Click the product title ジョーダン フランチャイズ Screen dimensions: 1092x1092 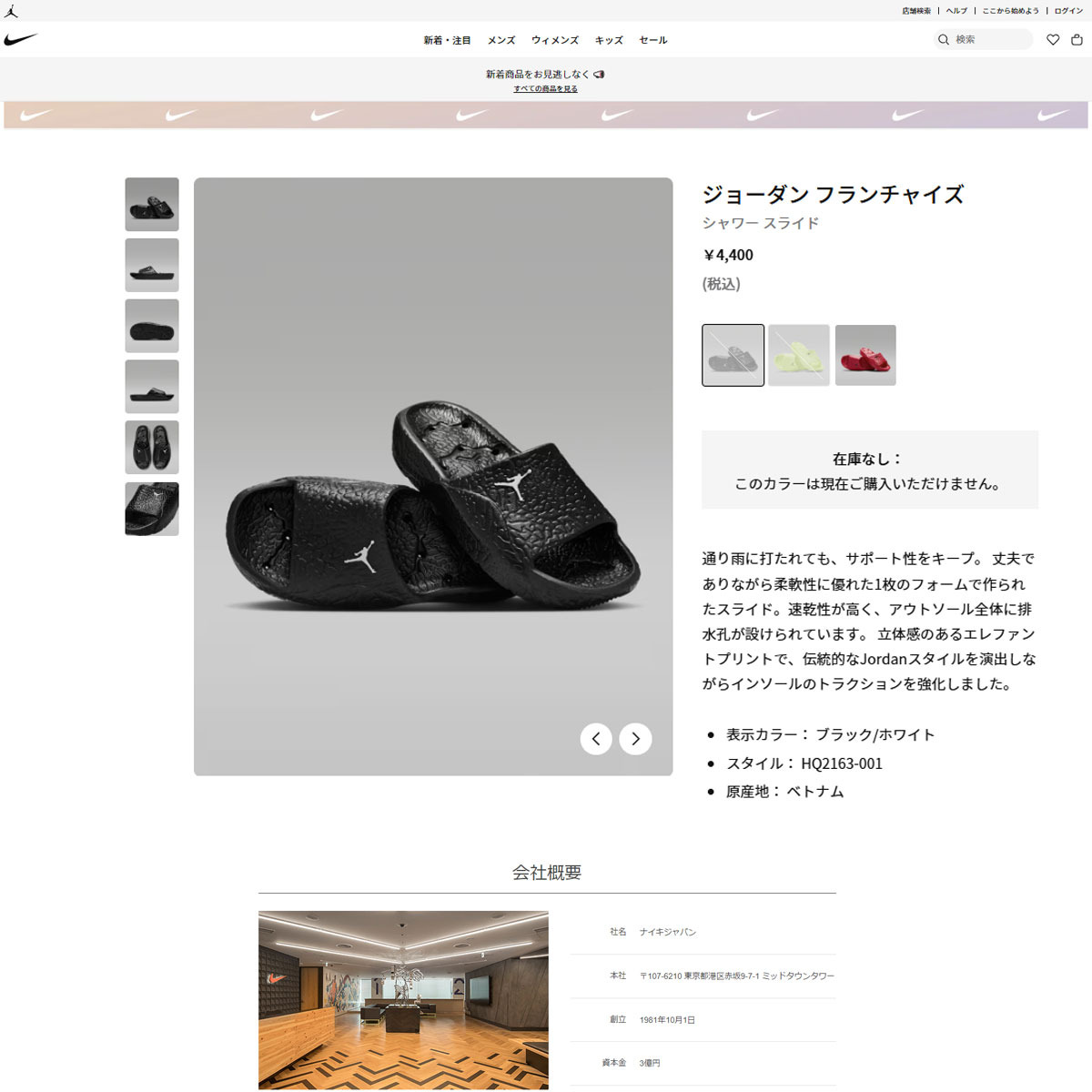click(833, 194)
